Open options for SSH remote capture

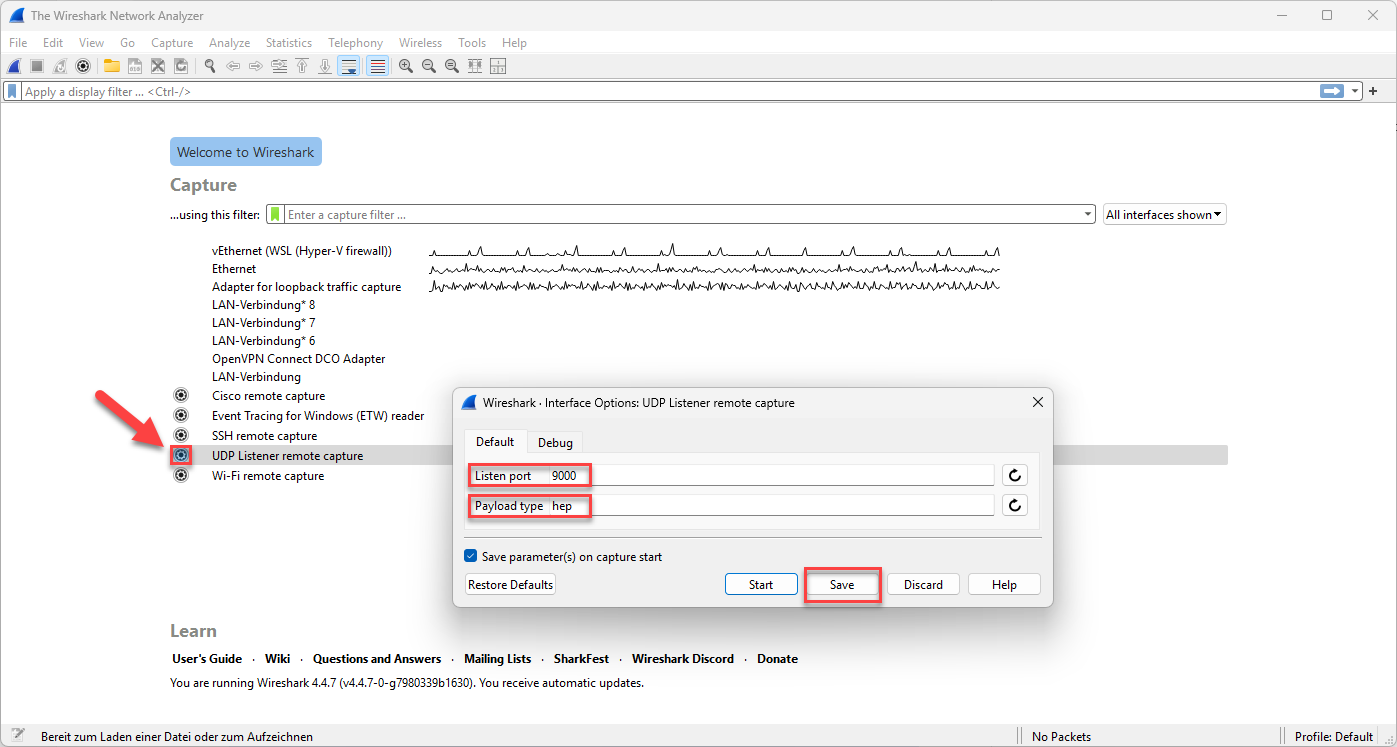[x=181, y=435]
